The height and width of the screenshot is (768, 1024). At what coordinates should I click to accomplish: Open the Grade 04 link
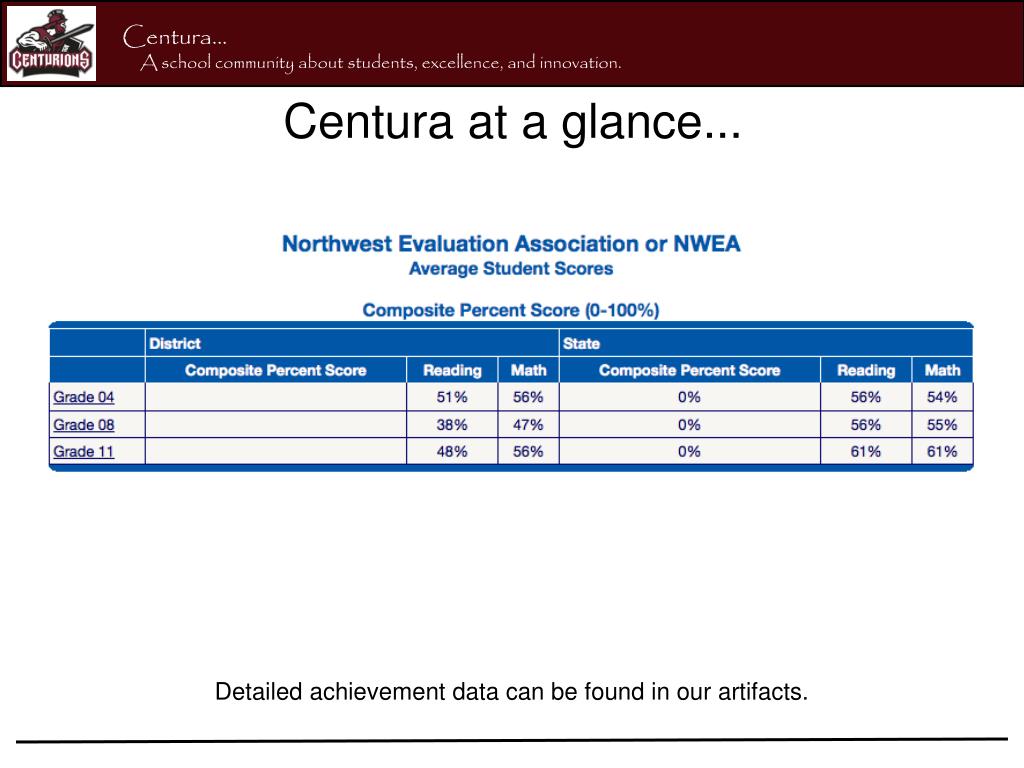pos(84,397)
